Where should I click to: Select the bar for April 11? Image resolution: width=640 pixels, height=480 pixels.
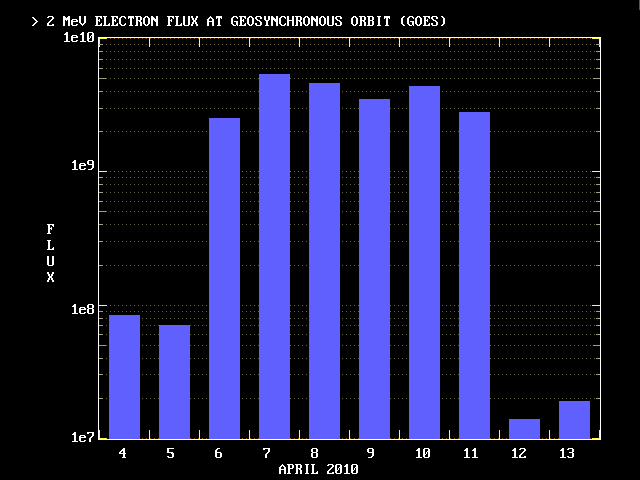[474, 276]
